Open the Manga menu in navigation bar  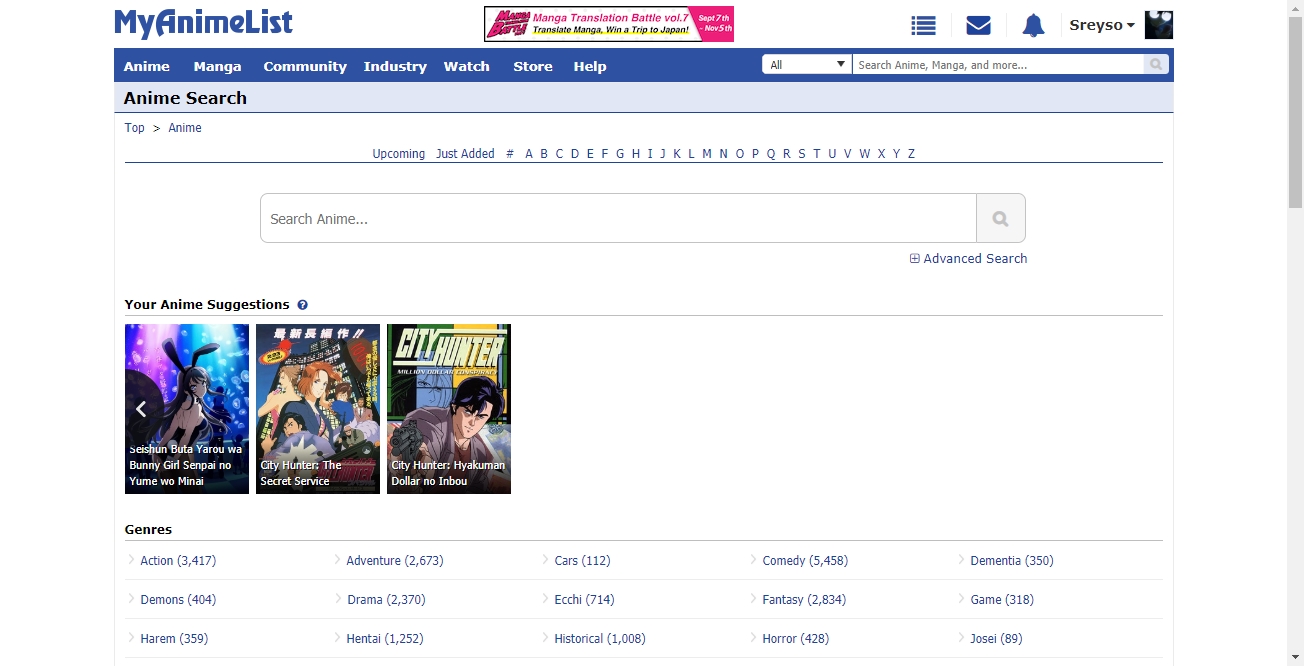[x=217, y=67]
